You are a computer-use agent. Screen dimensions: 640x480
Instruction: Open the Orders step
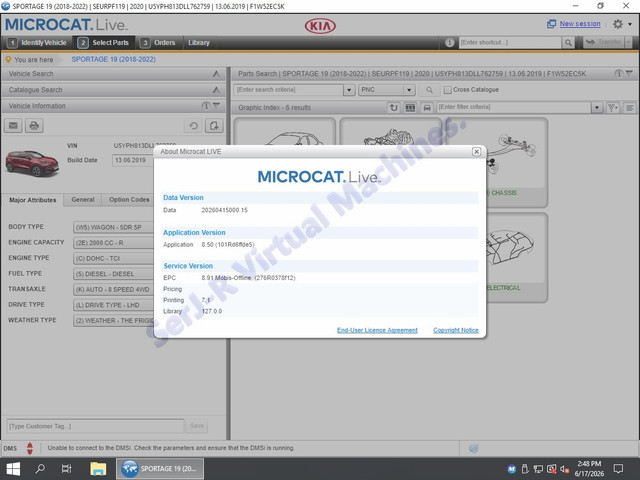[x=158, y=42]
